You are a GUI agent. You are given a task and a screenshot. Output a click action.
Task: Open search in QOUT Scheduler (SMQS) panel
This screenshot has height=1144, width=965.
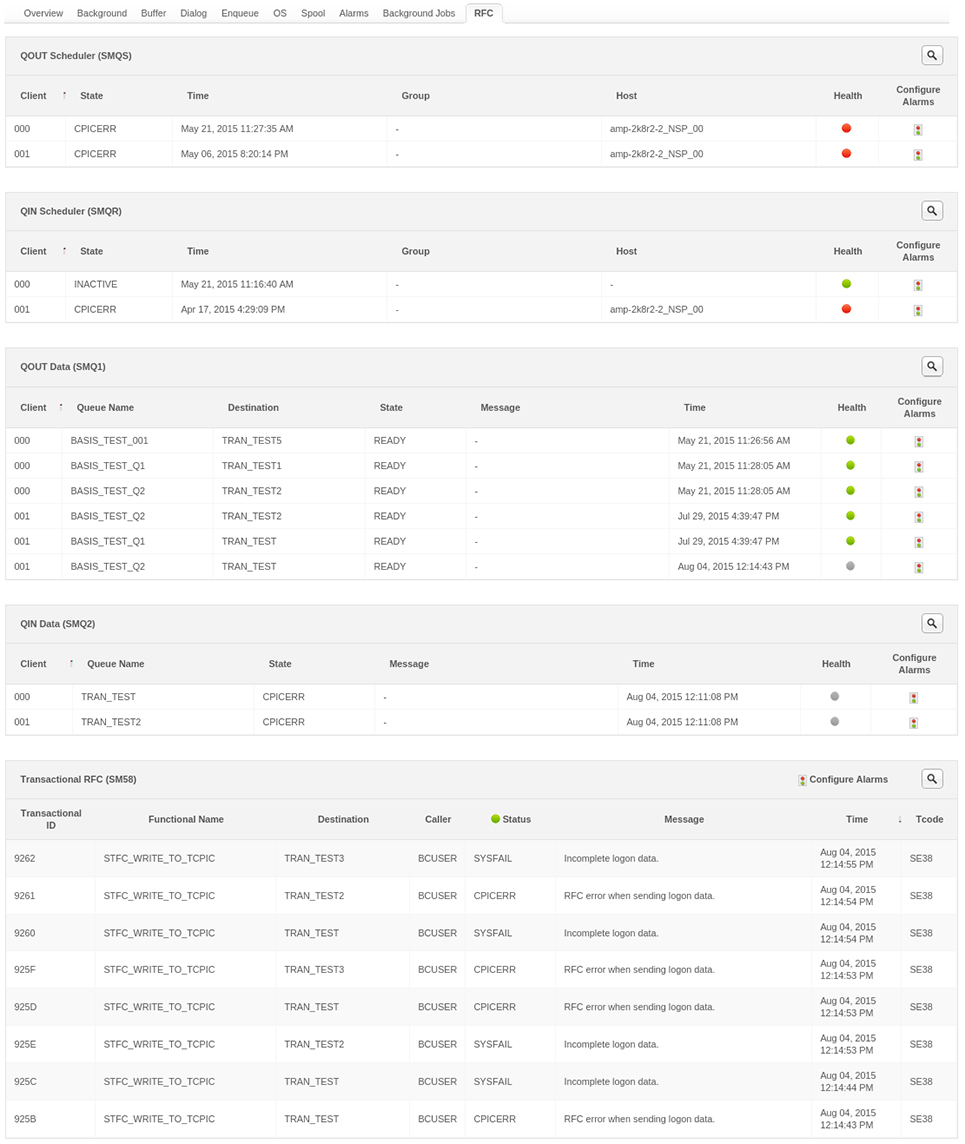[931, 55]
